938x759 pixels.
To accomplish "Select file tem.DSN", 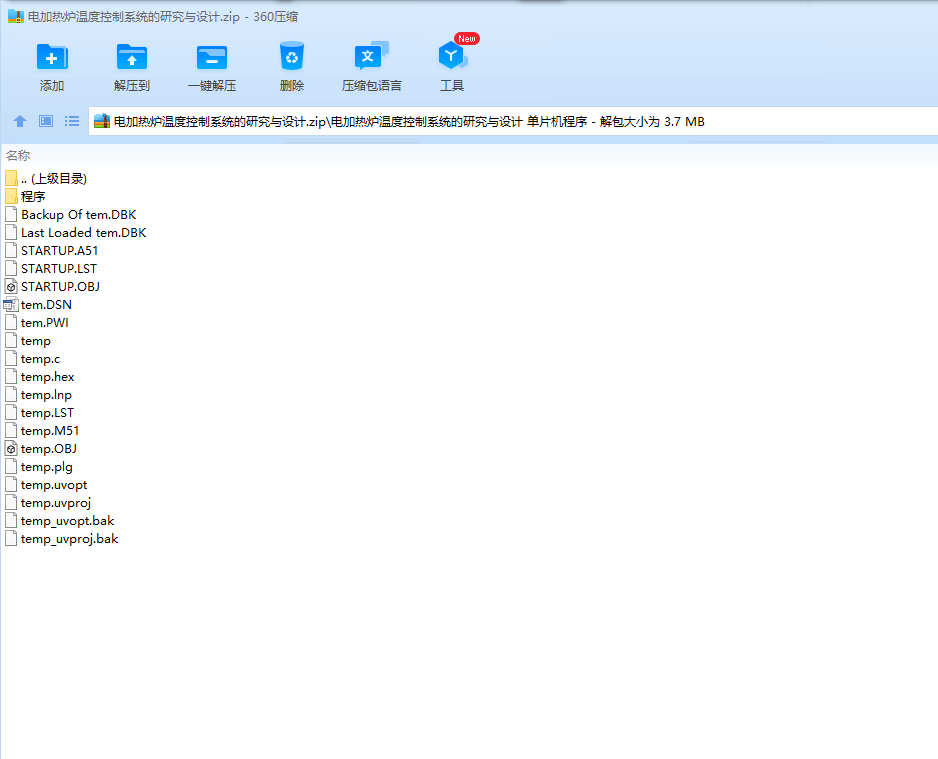I will click(x=46, y=304).
